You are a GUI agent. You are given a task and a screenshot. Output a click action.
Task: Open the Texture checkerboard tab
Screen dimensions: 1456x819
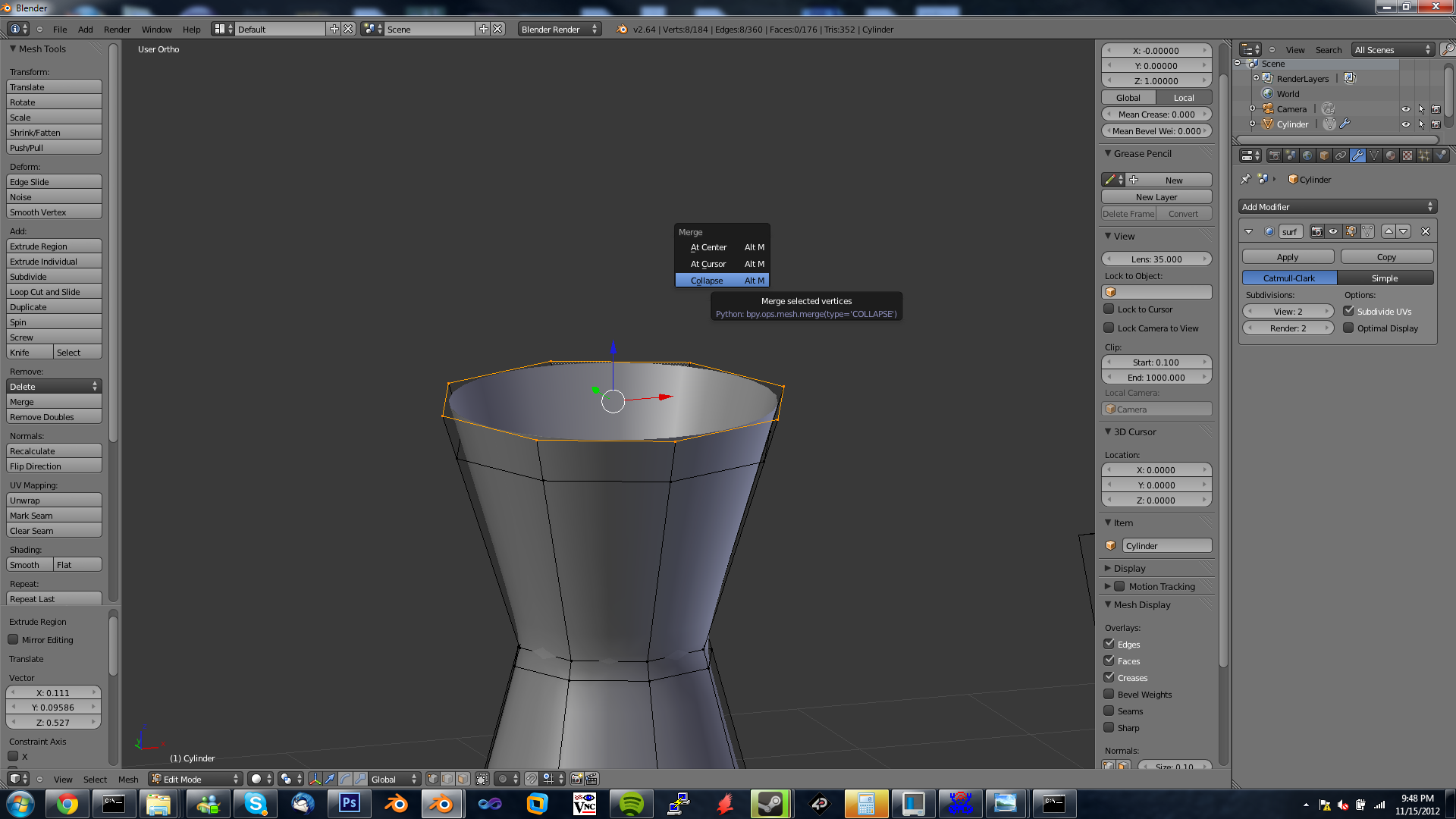point(1407,155)
